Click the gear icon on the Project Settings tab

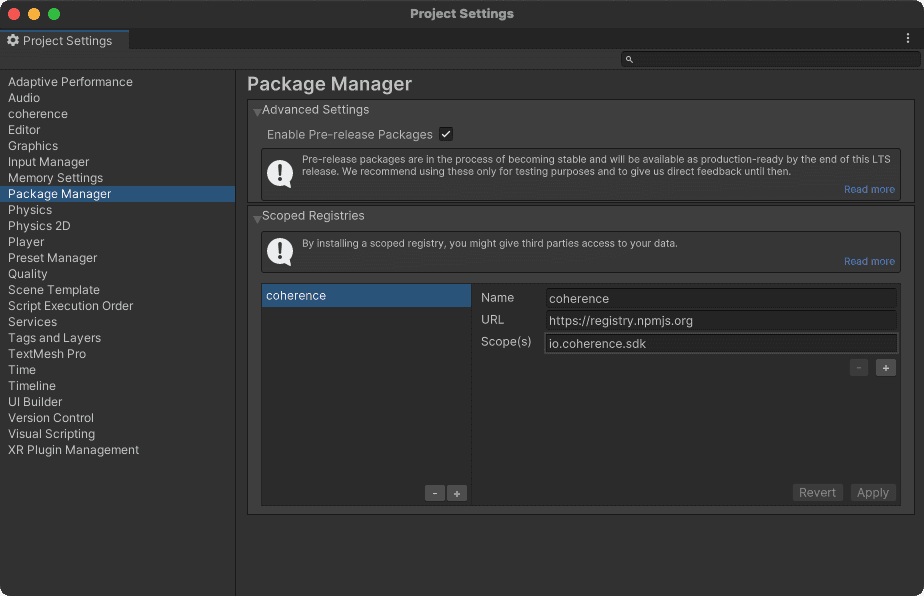[x=14, y=41]
